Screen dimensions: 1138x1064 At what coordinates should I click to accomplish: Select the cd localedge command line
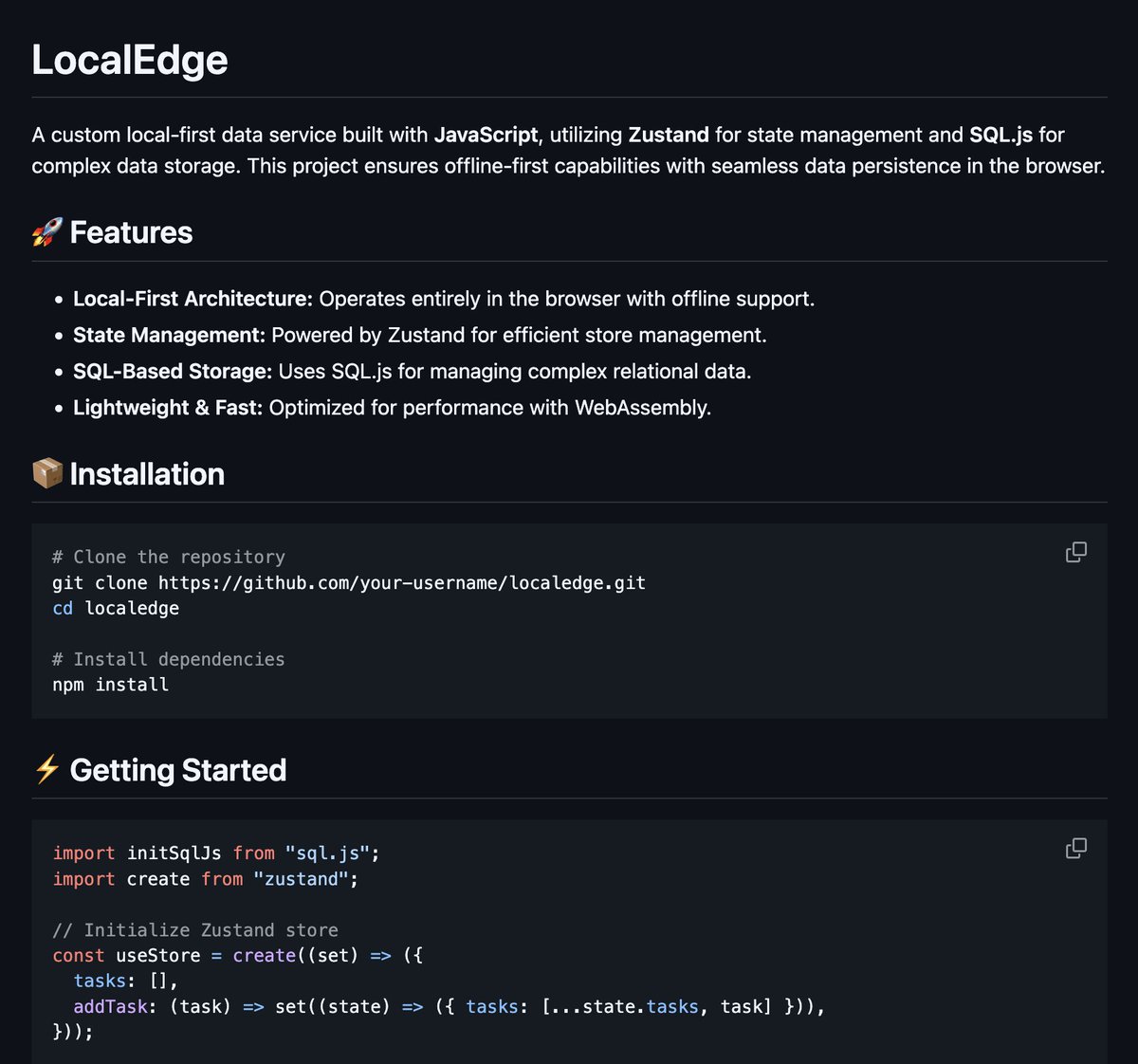115,608
